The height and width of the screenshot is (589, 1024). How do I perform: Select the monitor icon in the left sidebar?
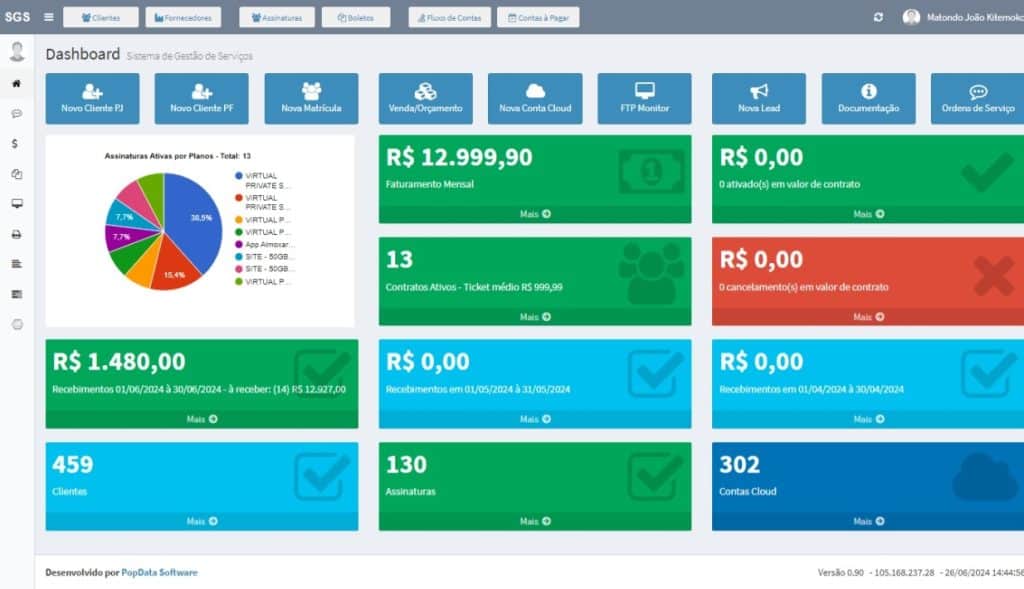click(x=16, y=204)
